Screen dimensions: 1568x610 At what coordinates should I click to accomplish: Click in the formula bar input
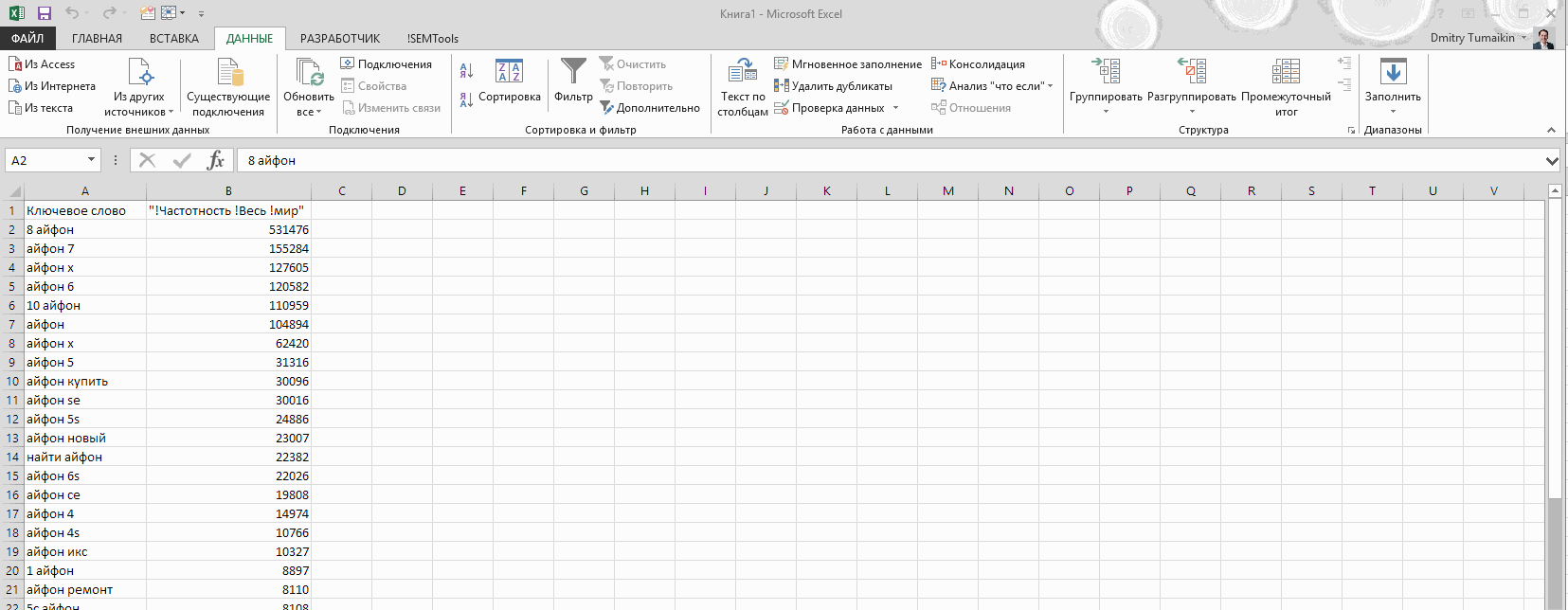[889, 160]
